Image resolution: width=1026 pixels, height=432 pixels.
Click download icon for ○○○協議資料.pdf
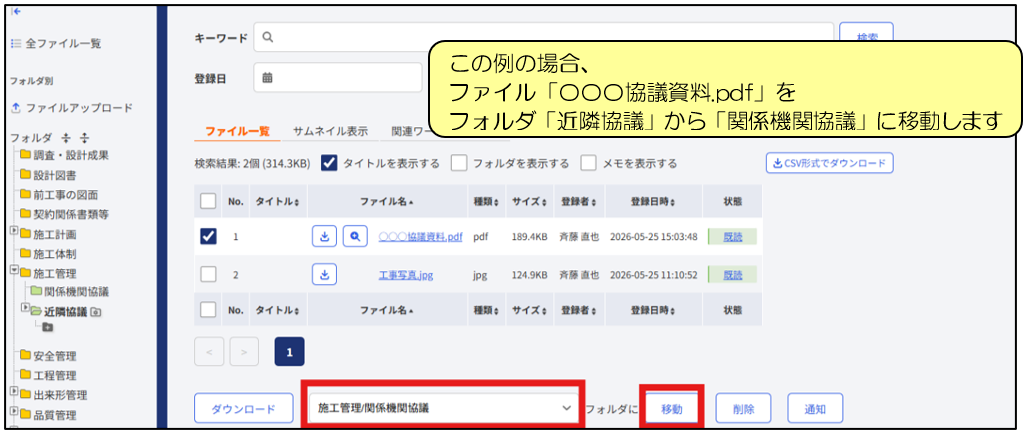coord(324,237)
